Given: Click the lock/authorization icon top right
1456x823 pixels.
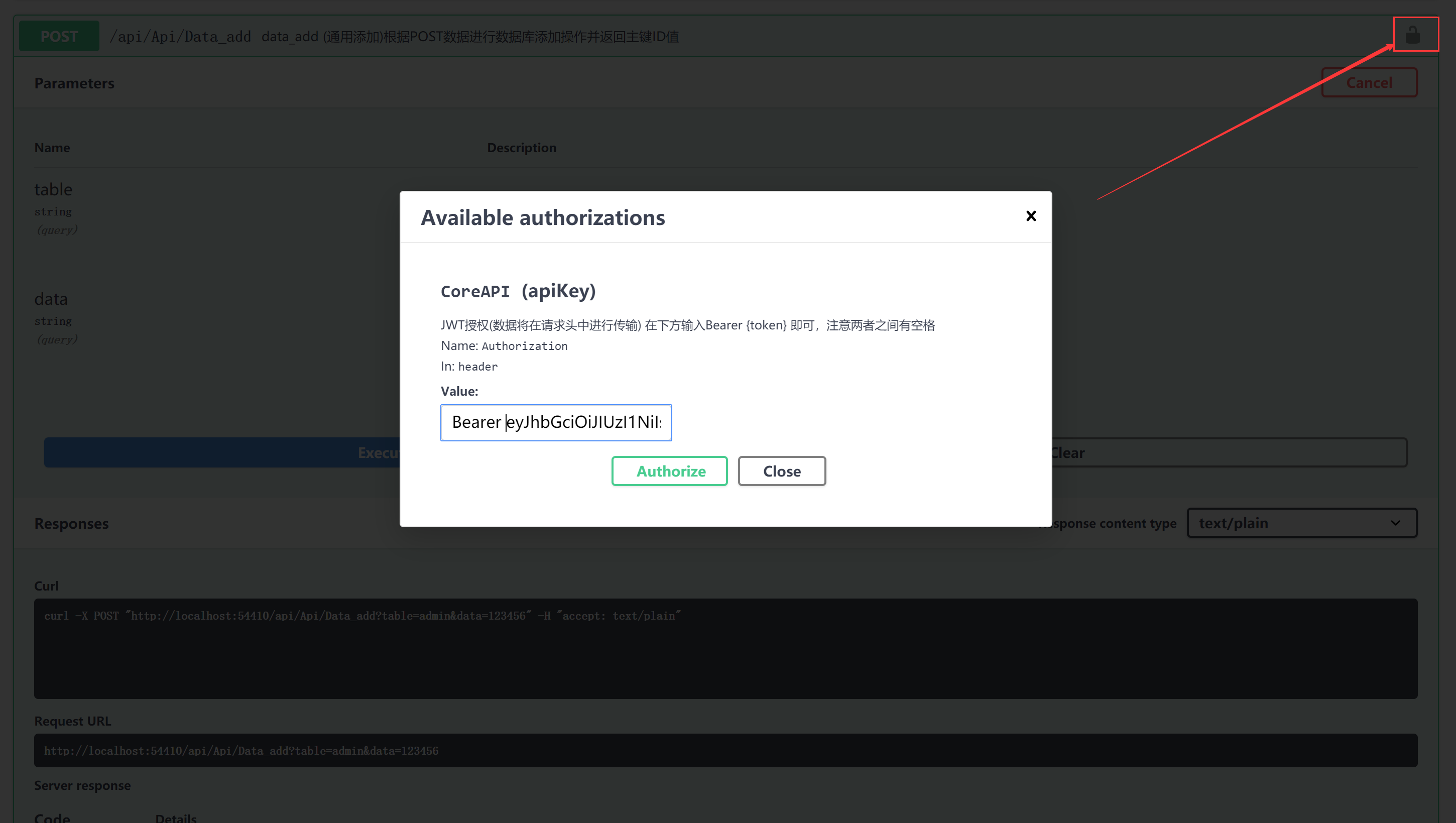Looking at the screenshot, I should (x=1412, y=35).
